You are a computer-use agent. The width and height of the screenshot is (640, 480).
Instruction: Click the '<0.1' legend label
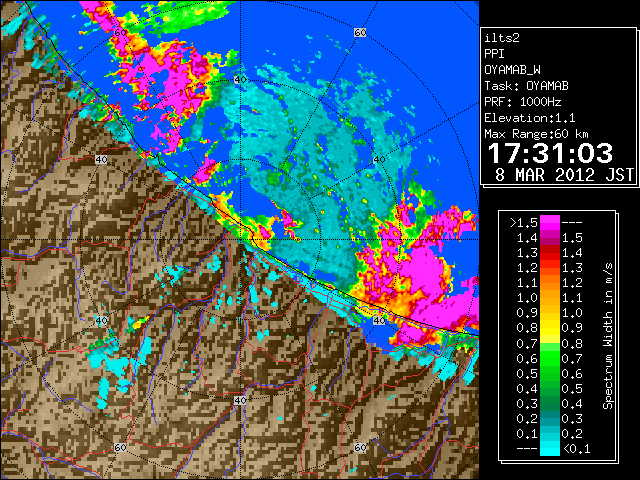click(x=576, y=449)
